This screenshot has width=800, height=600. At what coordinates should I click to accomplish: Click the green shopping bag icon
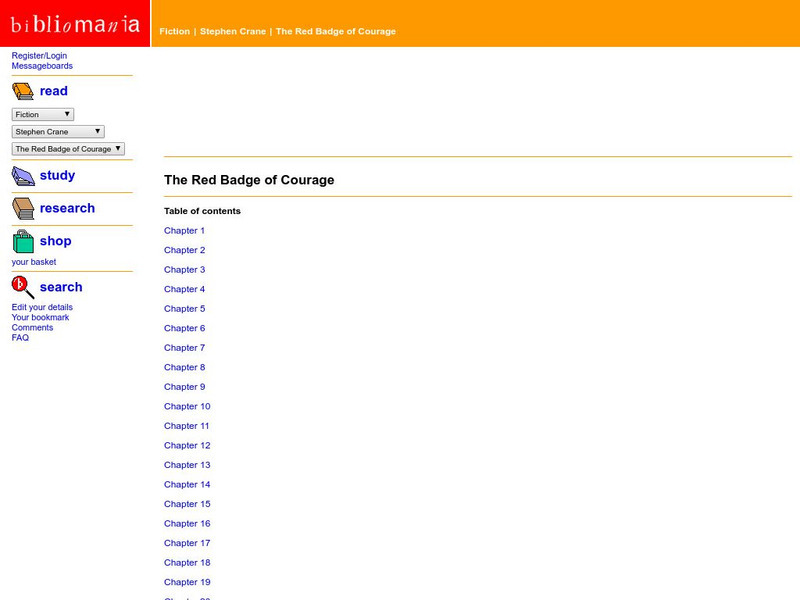(23, 241)
